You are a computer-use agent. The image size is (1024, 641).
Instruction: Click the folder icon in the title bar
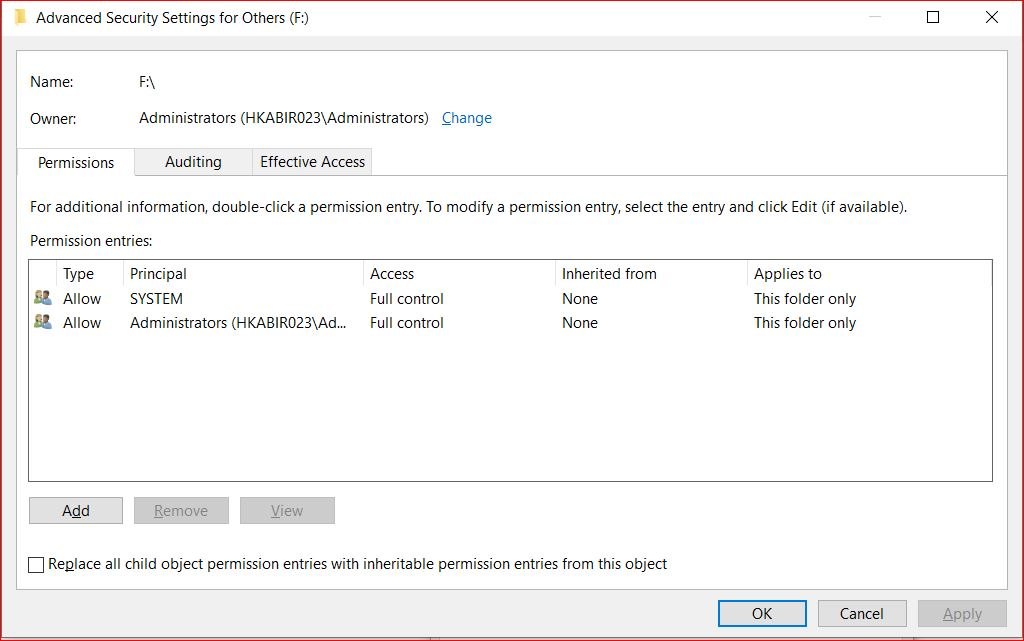click(20, 17)
